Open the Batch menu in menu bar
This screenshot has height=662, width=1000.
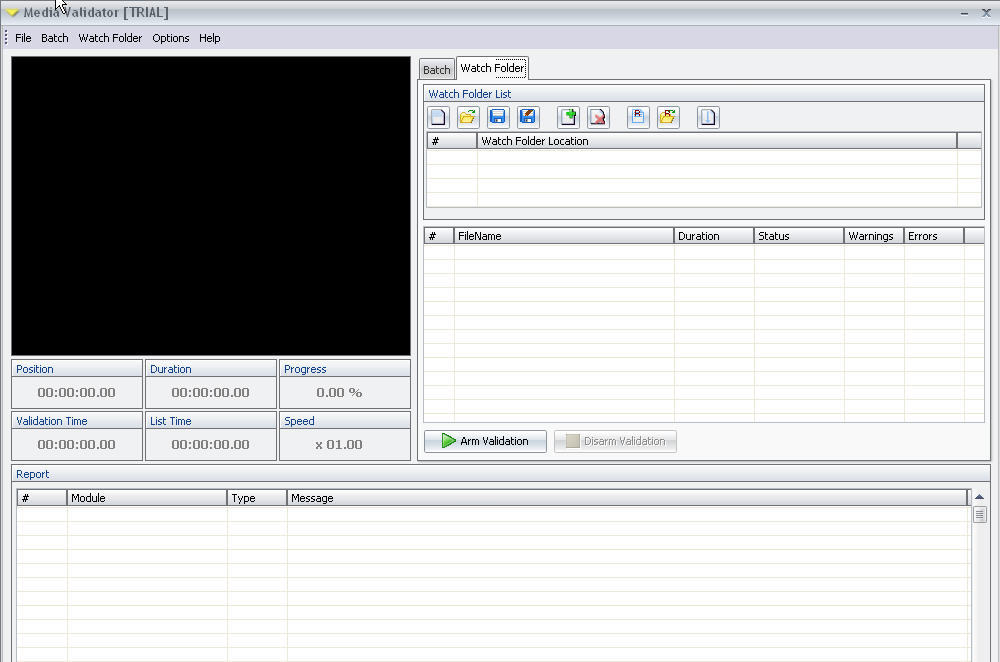tap(55, 38)
